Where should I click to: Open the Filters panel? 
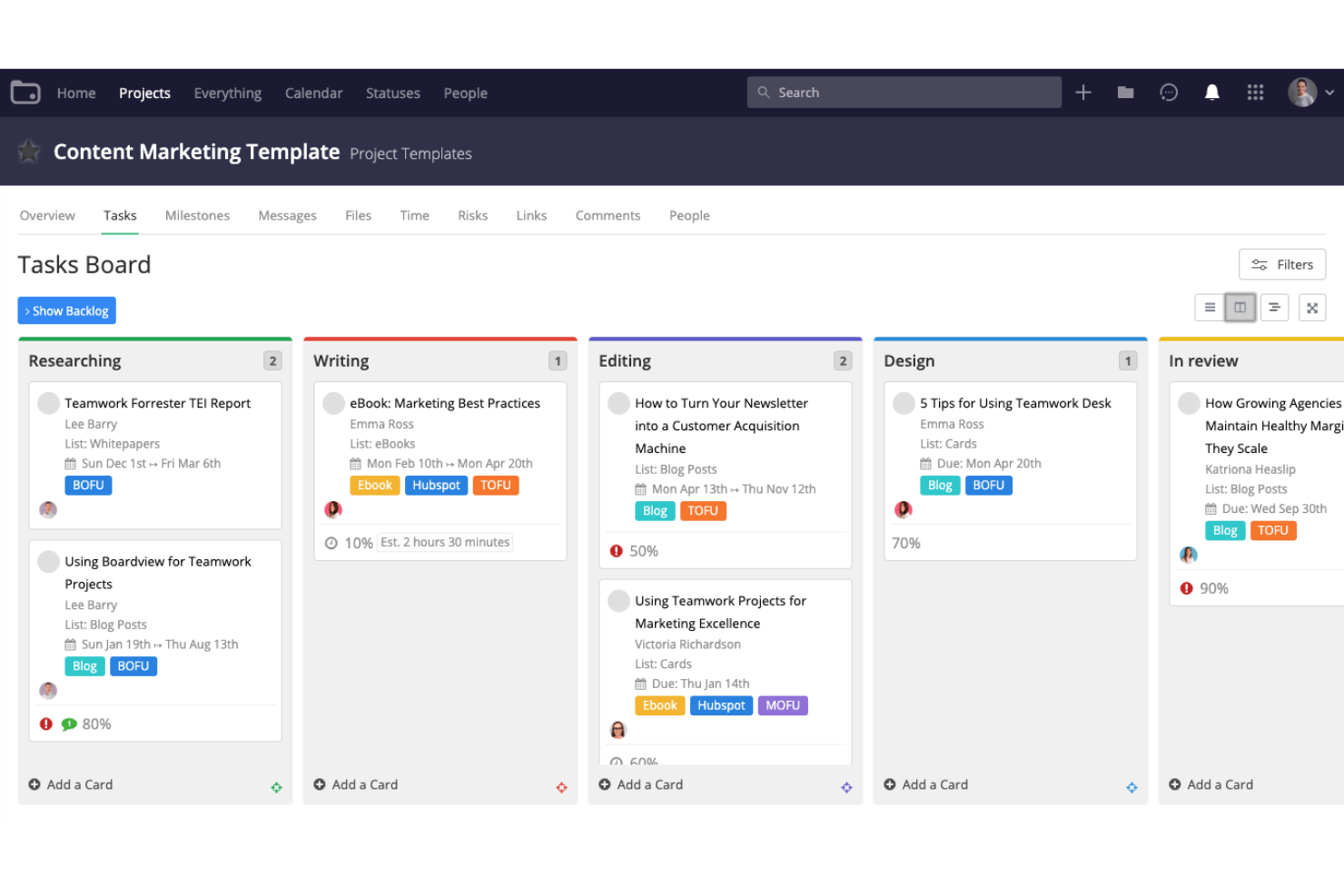pos(1281,264)
